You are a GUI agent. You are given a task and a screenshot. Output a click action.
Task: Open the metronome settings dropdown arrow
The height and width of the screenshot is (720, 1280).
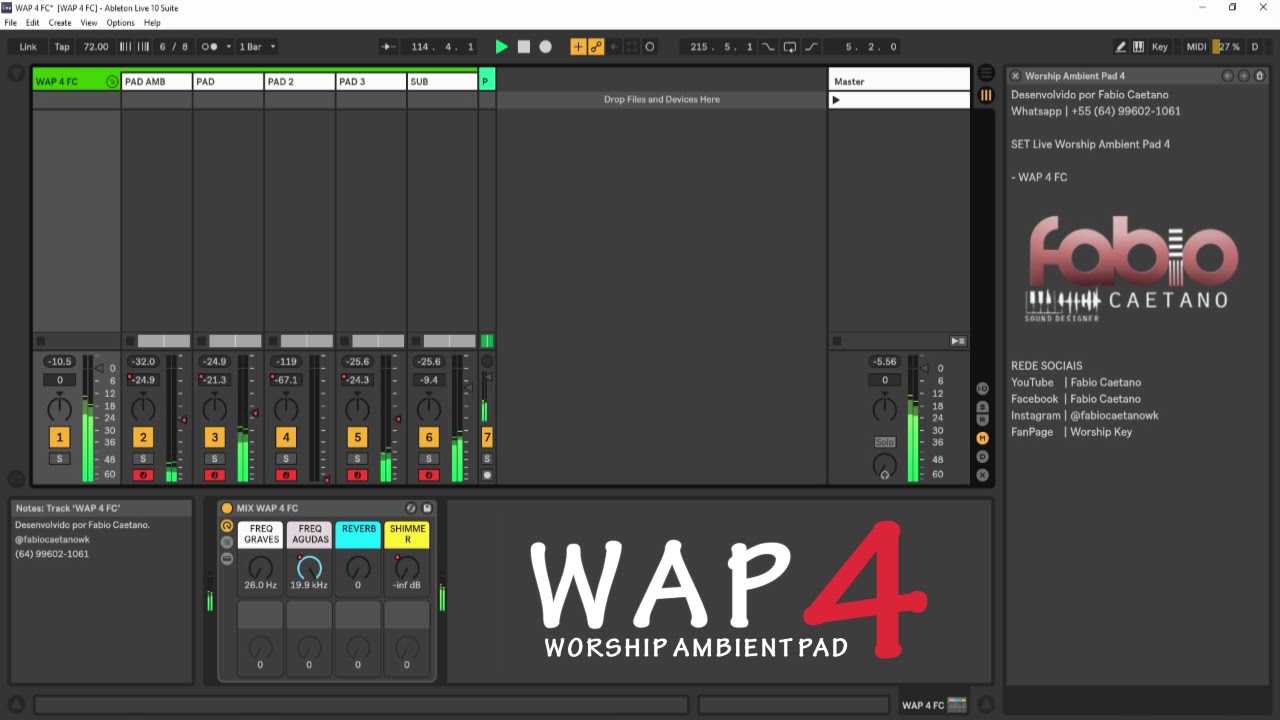coord(228,47)
